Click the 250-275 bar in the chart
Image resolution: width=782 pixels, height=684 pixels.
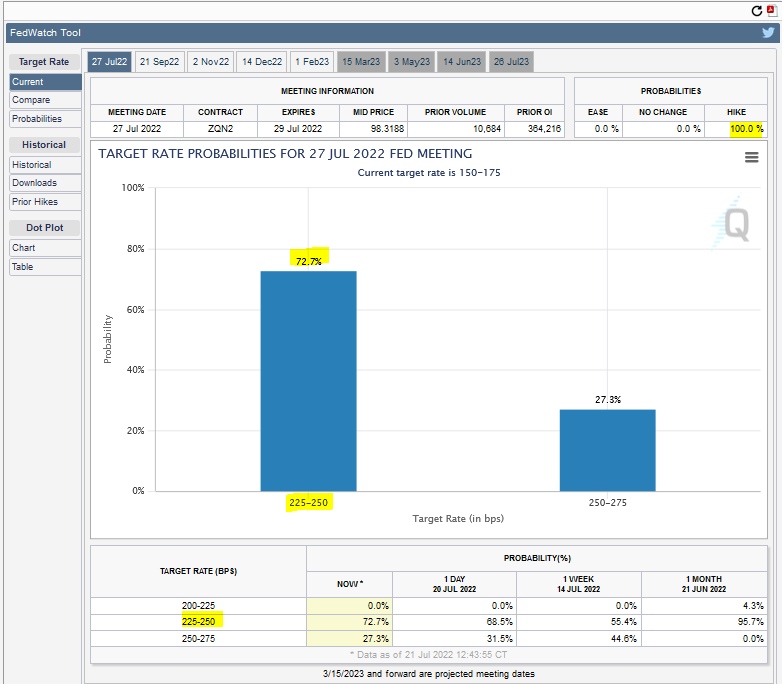pyautogui.click(x=607, y=451)
